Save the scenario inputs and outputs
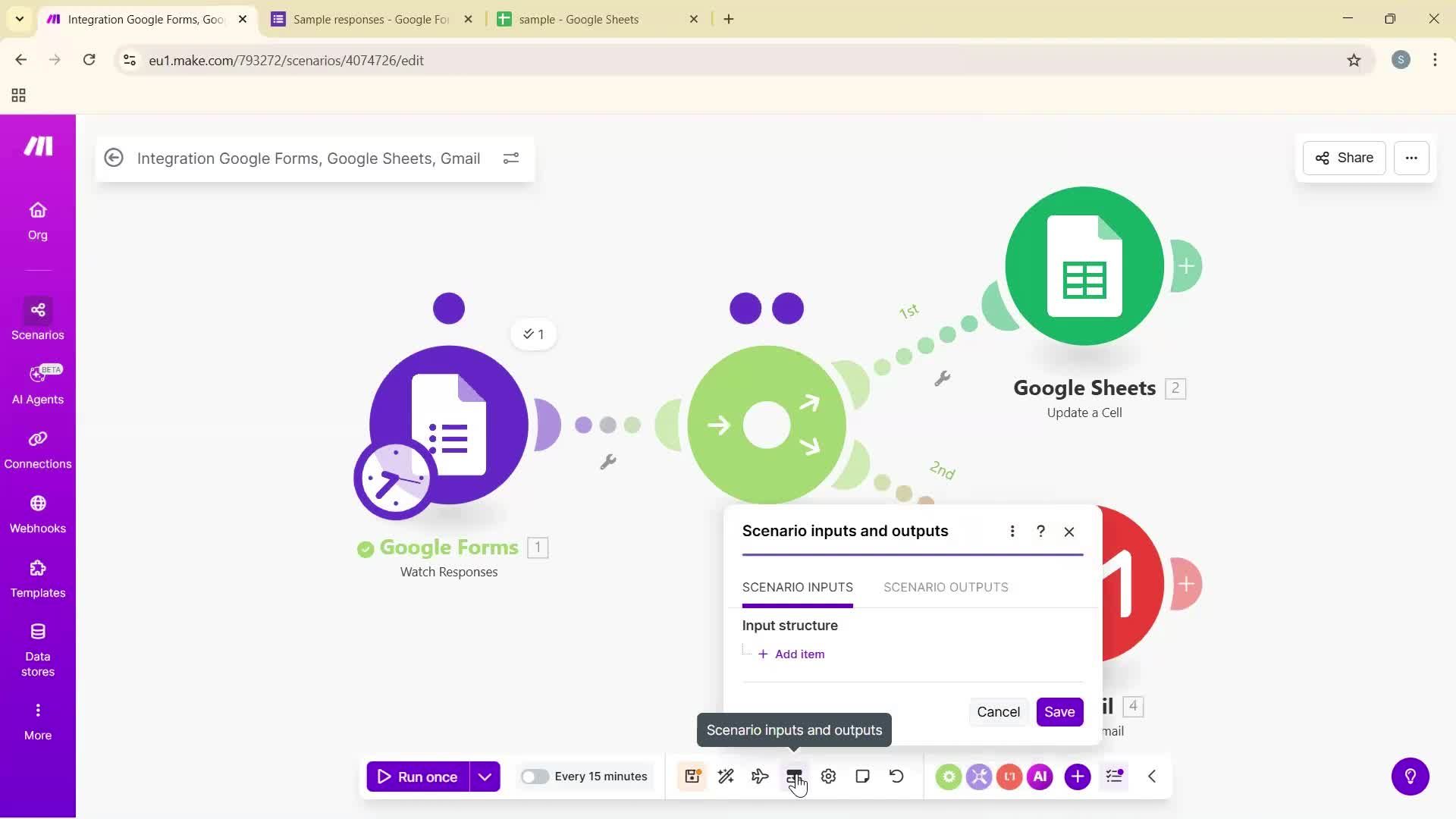The width and height of the screenshot is (1456, 819). tap(1059, 711)
